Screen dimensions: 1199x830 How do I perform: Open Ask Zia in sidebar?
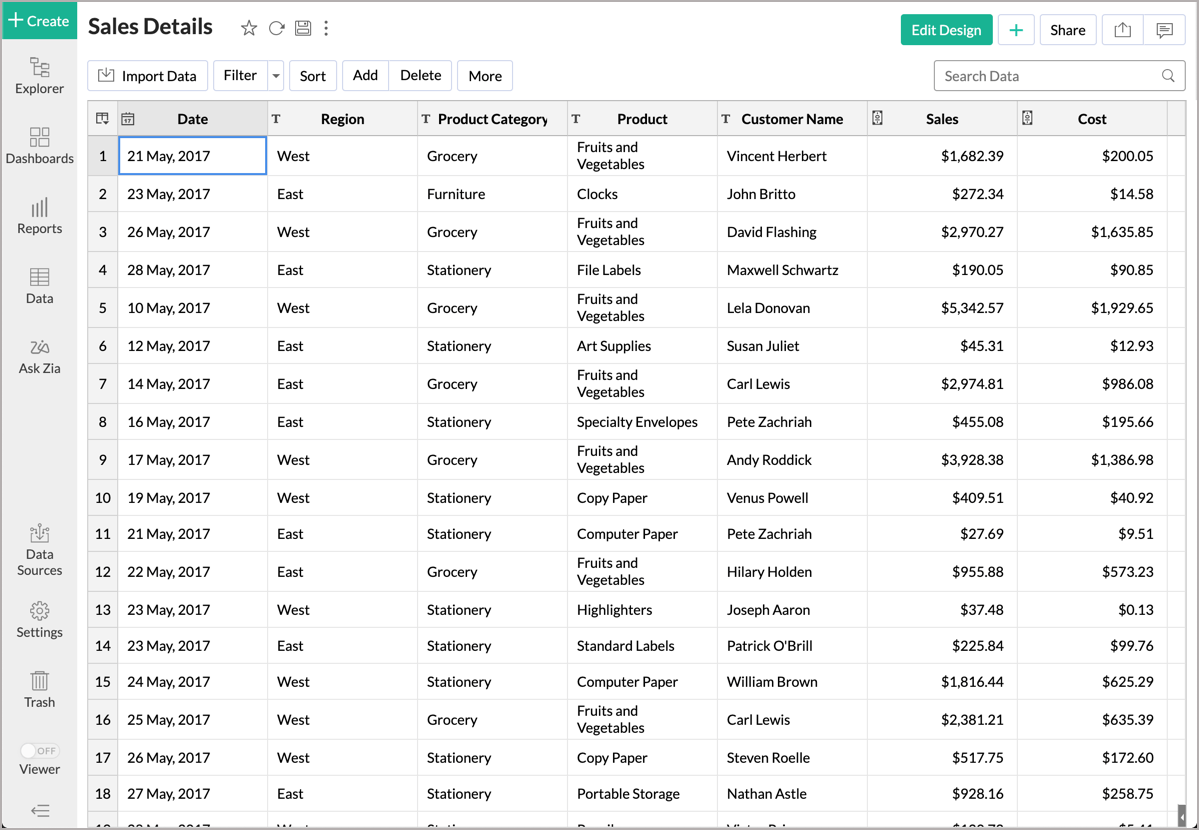[x=40, y=356]
